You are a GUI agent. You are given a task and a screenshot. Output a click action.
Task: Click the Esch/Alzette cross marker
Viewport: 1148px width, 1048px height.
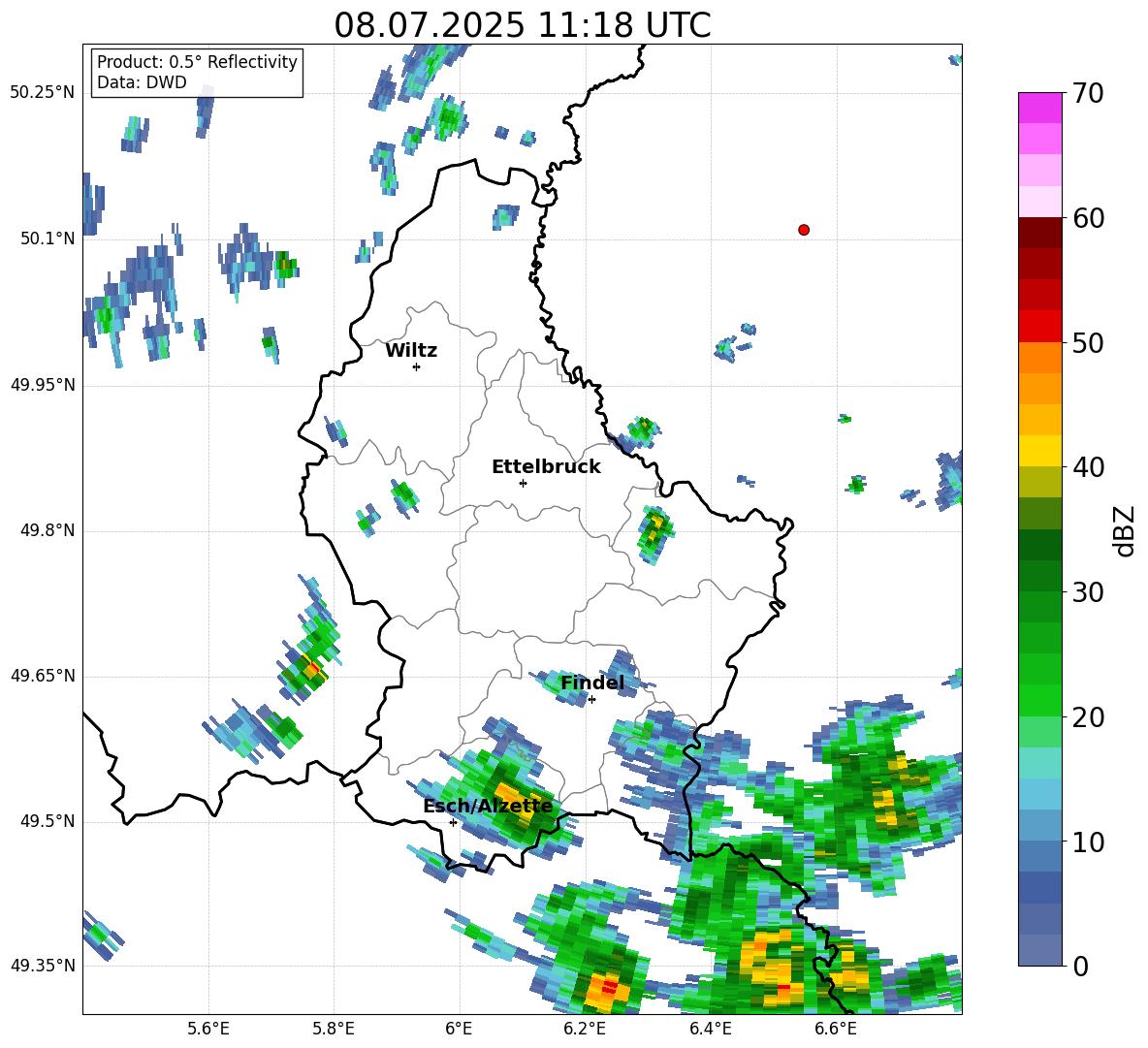tap(453, 822)
